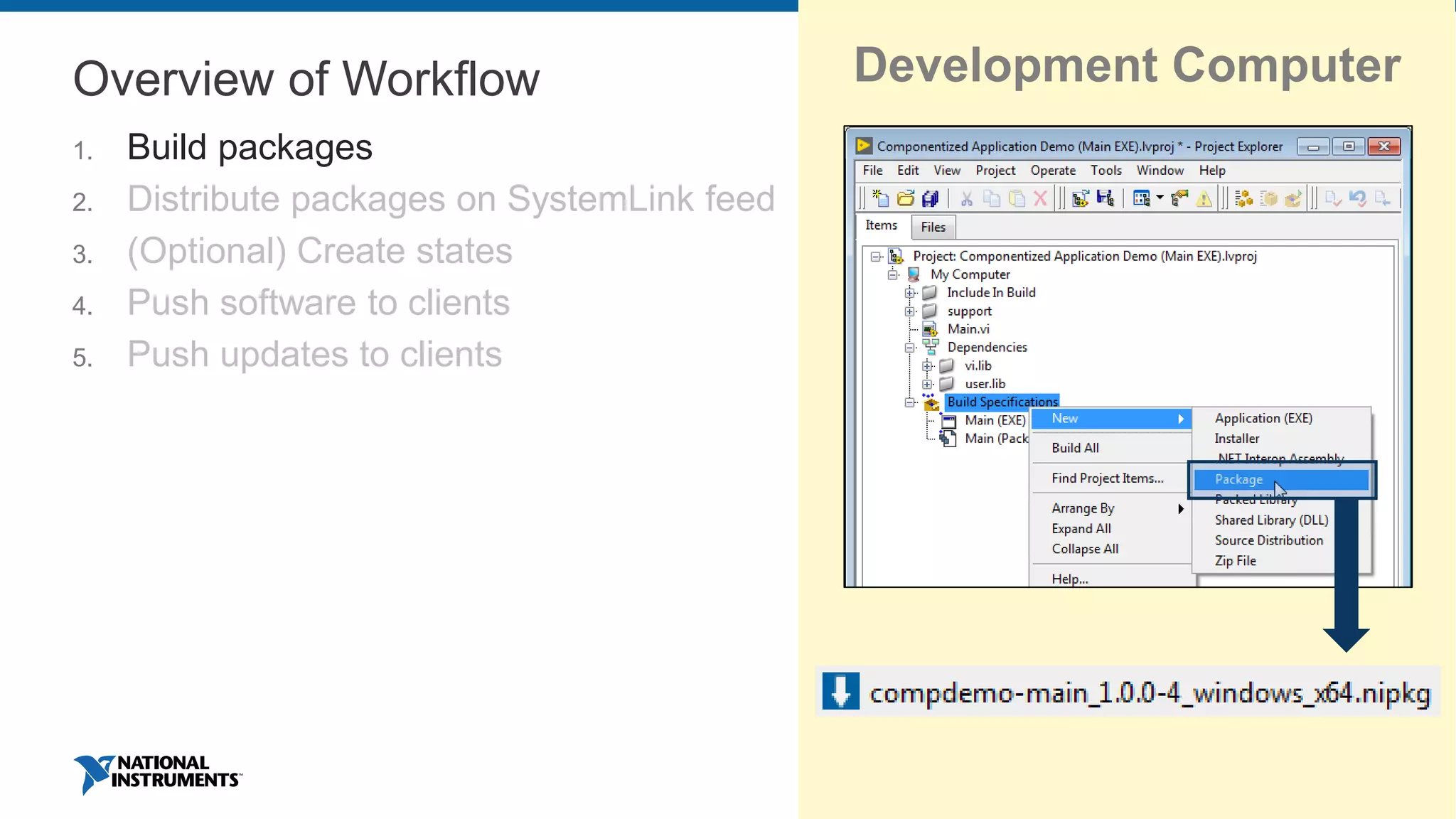The height and width of the screenshot is (819, 1456).
Task: Click the blue undo arrow toolbar icon
Action: (x=1358, y=198)
